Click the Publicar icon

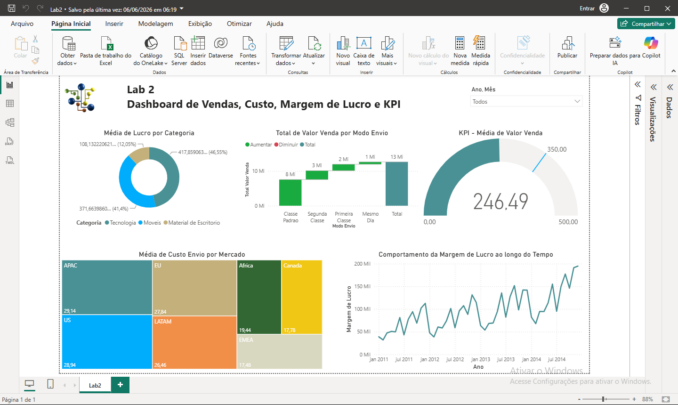(567, 44)
